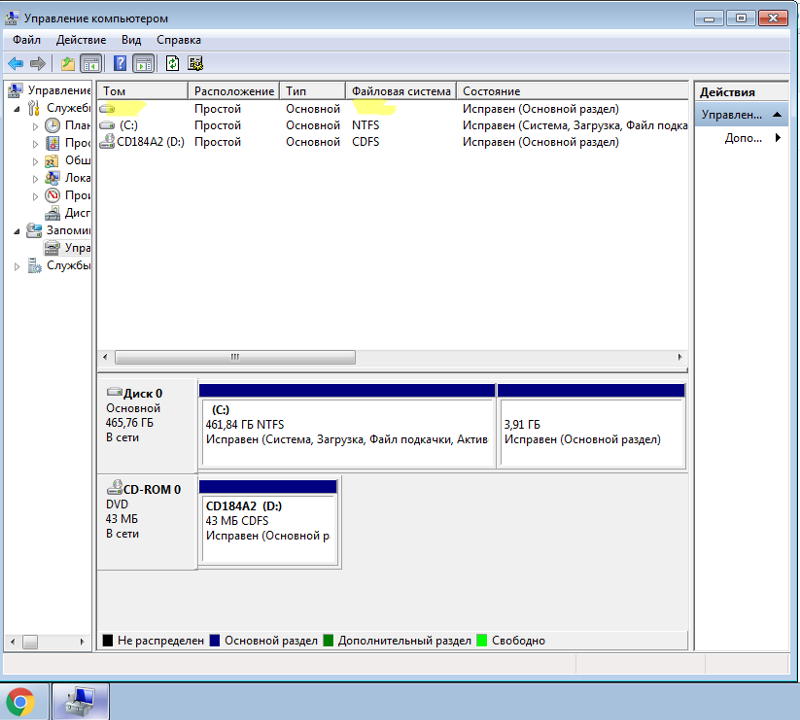The width and height of the screenshot is (800, 720).
Task: Sort by the Тип column header
Action: coord(312,91)
